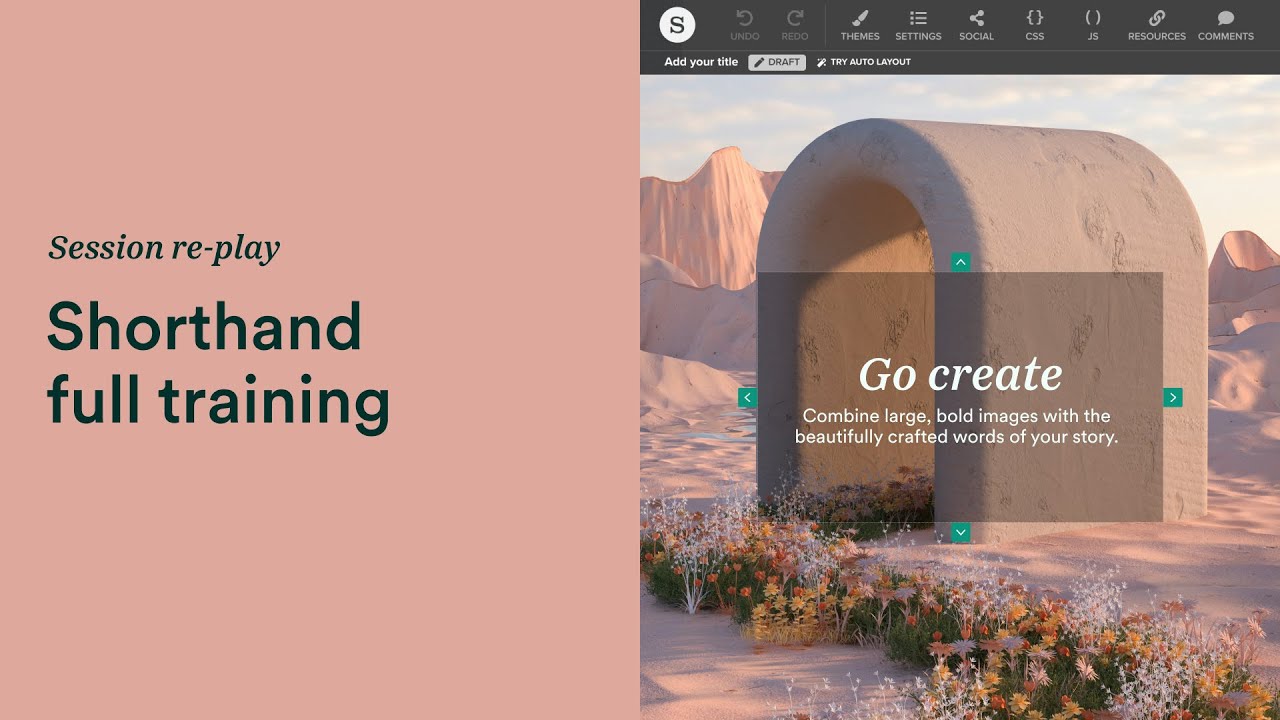Click the 'Session re-play' caption
Screen dimensions: 1280x720
(164, 247)
